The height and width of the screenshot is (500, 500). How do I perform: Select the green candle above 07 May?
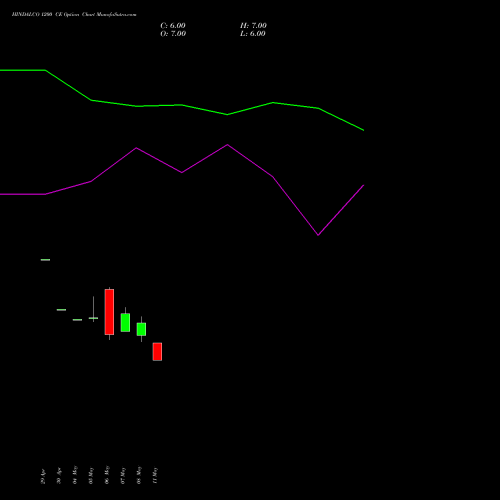pyautogui.click(x=125, y=322)
